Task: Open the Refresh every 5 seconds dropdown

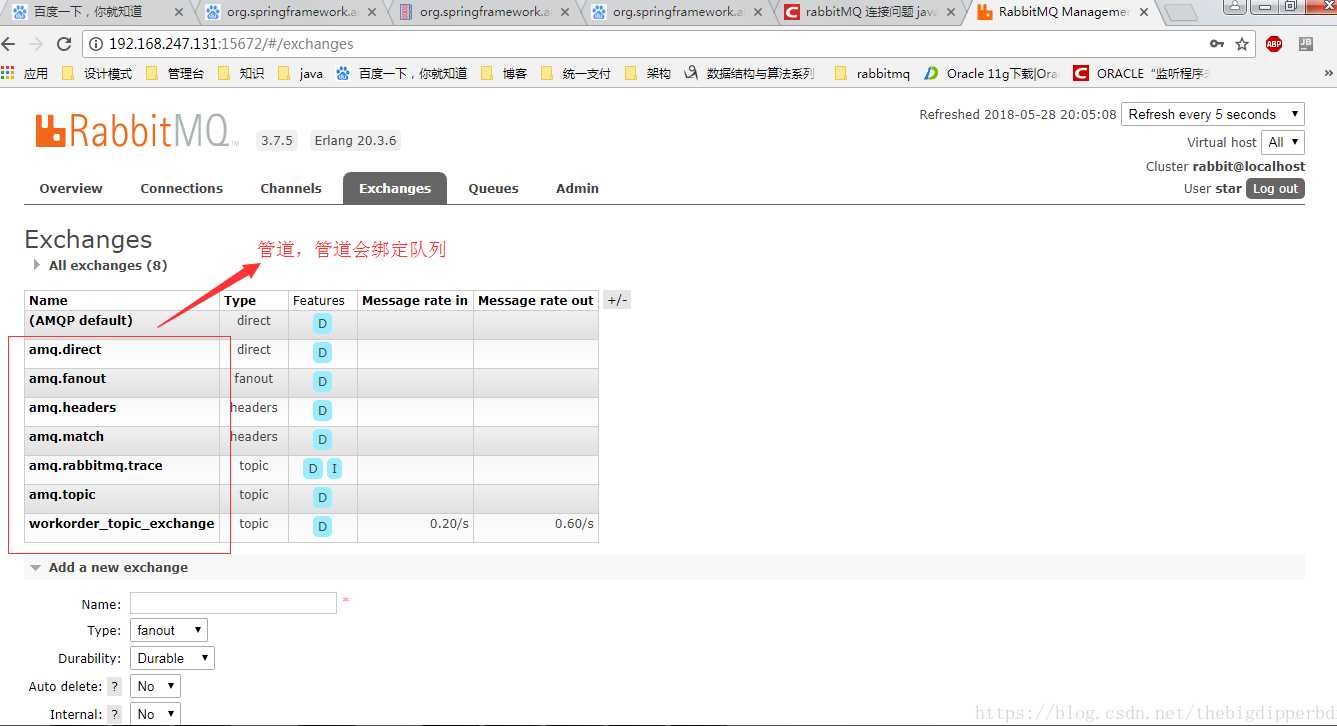Action: click(1213, 114)
